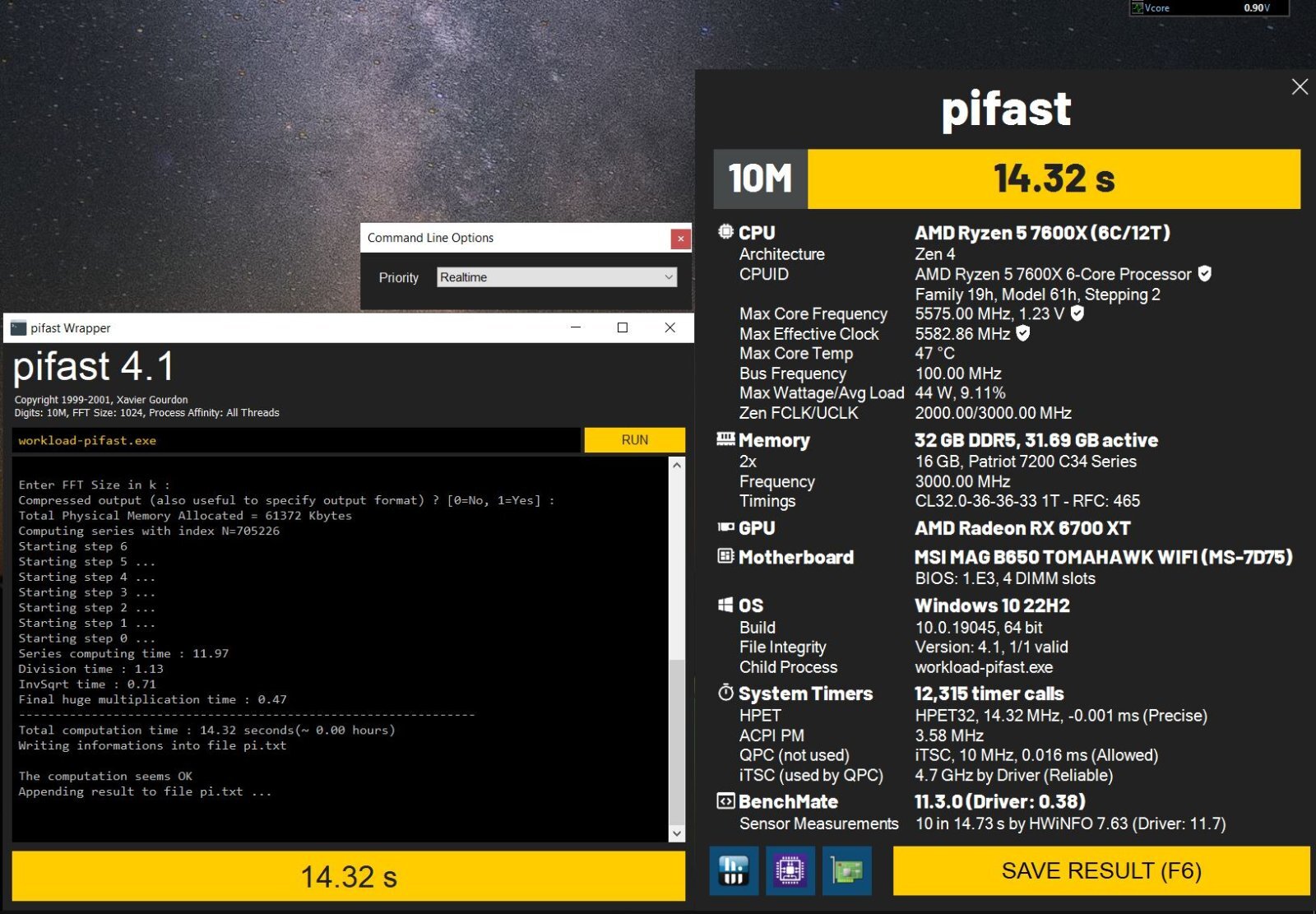Image resolution: width=1316 pixels, height=914 pixels.
Task: Click the shield icon next to CPUID
Action: click(x=1205, y=274)
